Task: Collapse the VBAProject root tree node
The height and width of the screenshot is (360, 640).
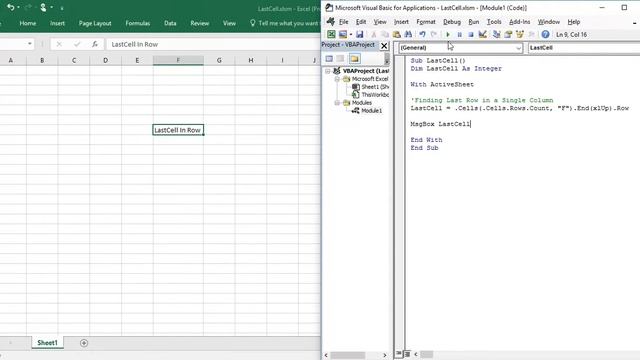Action: click(x=328, y=71)
